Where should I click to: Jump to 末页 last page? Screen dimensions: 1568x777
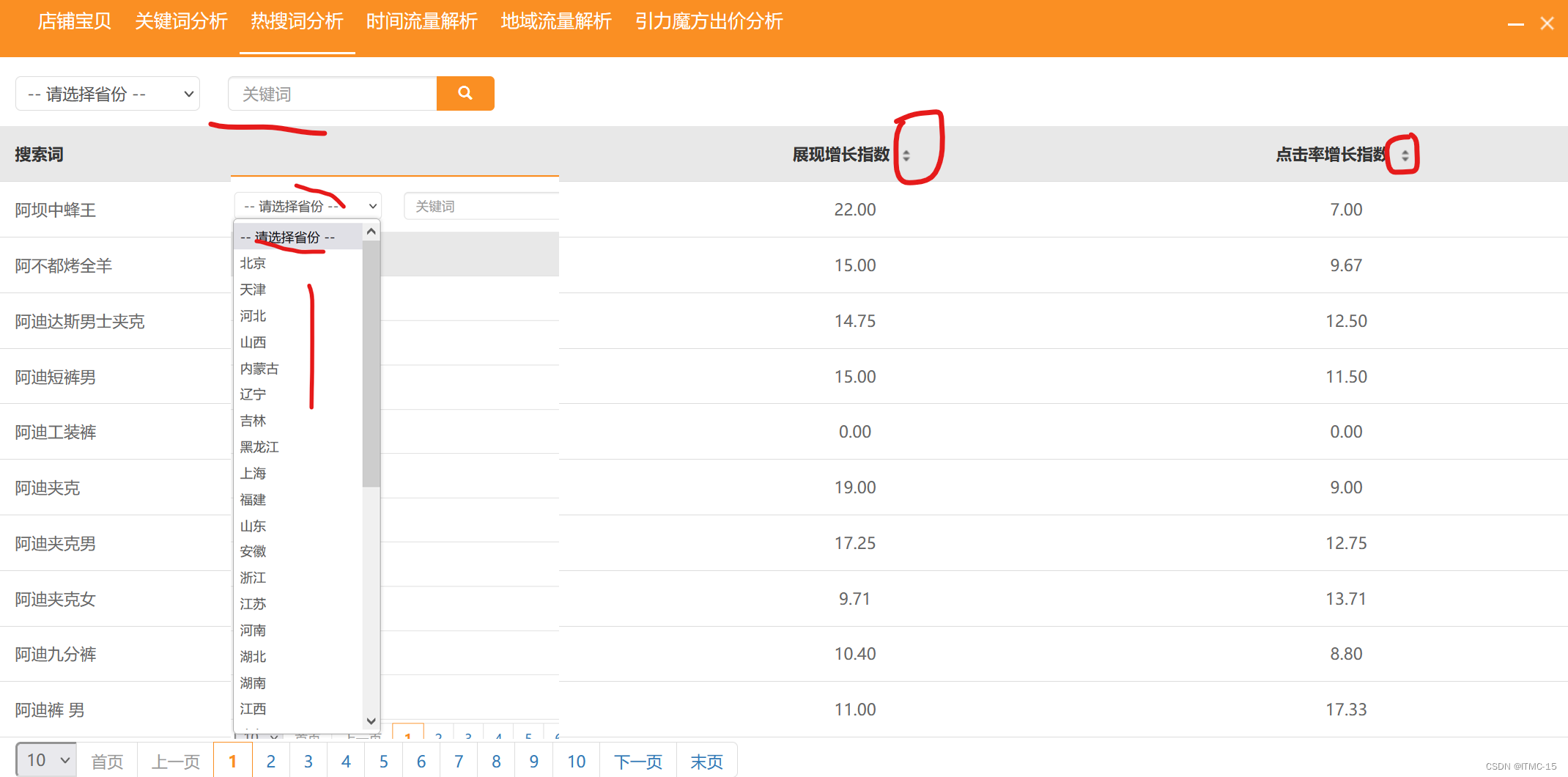706,761
